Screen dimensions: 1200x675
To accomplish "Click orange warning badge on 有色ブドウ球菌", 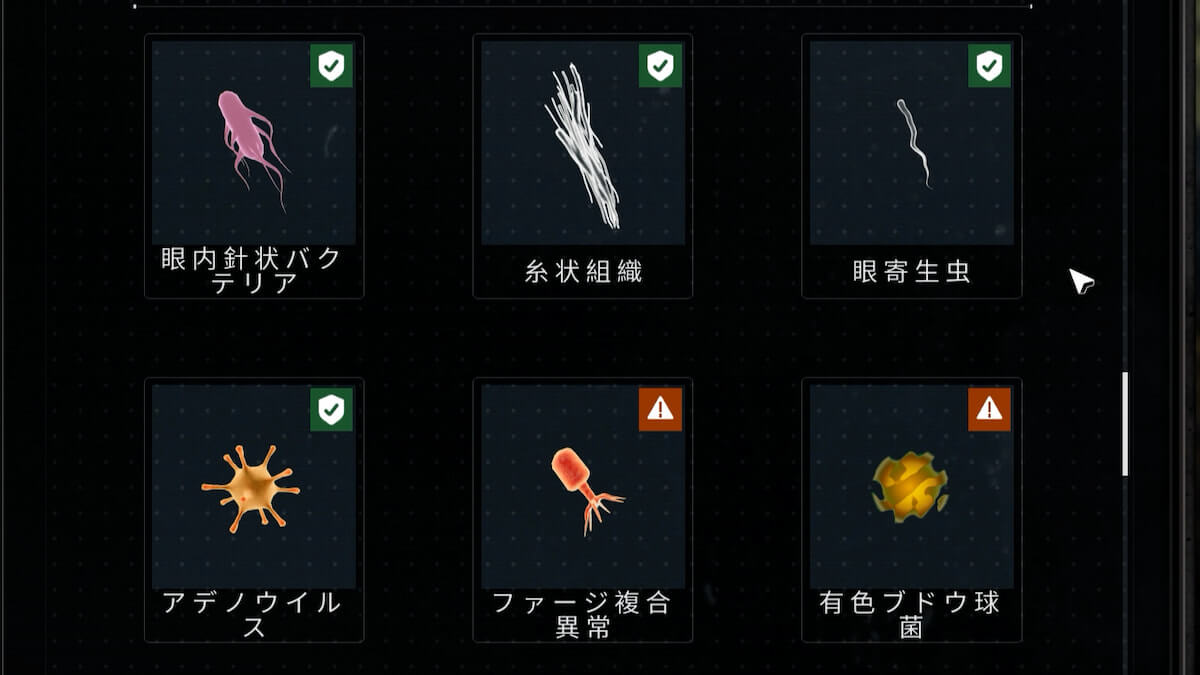I will 989,409.
